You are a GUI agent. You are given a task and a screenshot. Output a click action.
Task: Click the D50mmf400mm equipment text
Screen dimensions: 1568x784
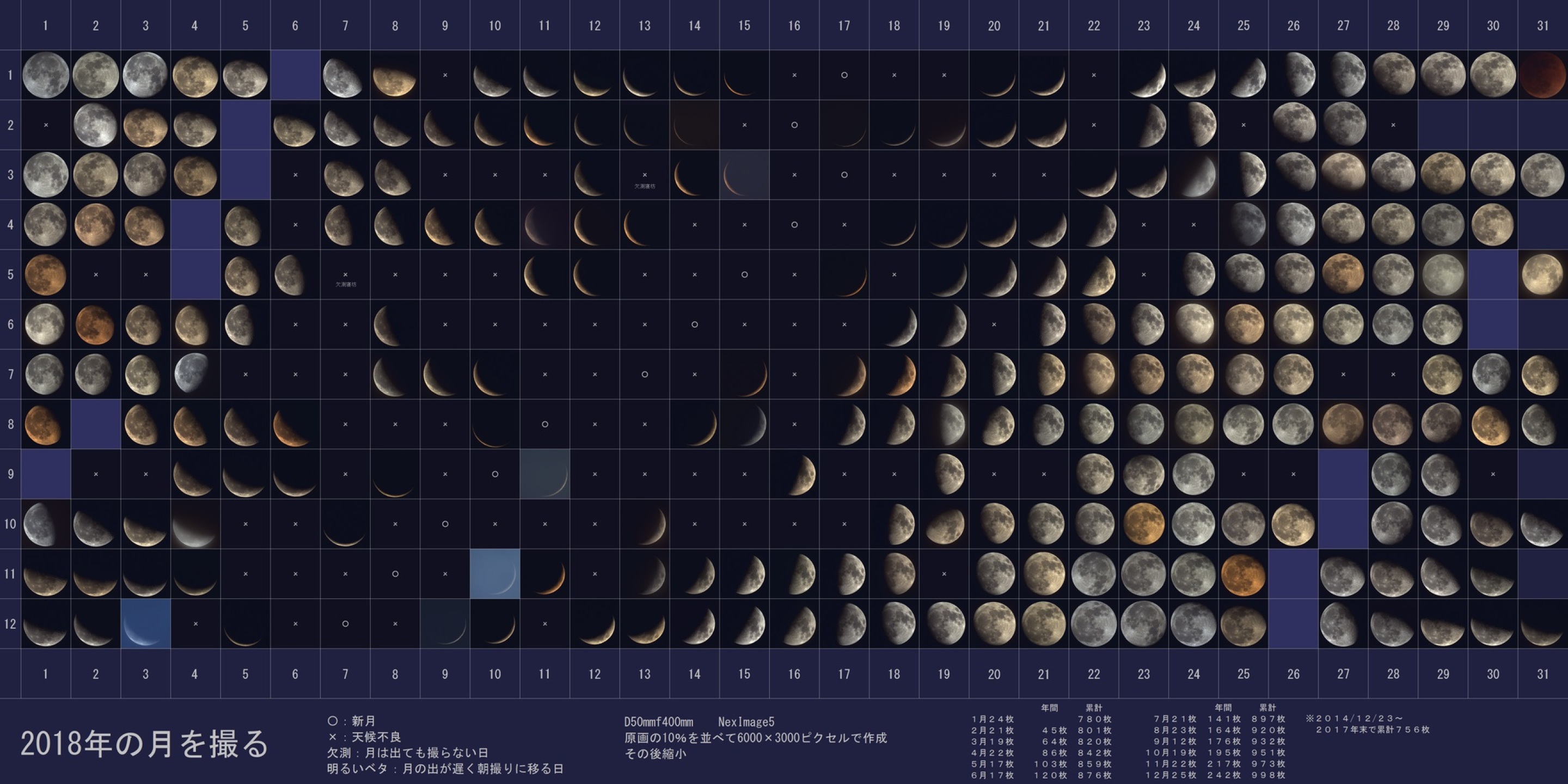pyautogui.click(x=659, y=722)
